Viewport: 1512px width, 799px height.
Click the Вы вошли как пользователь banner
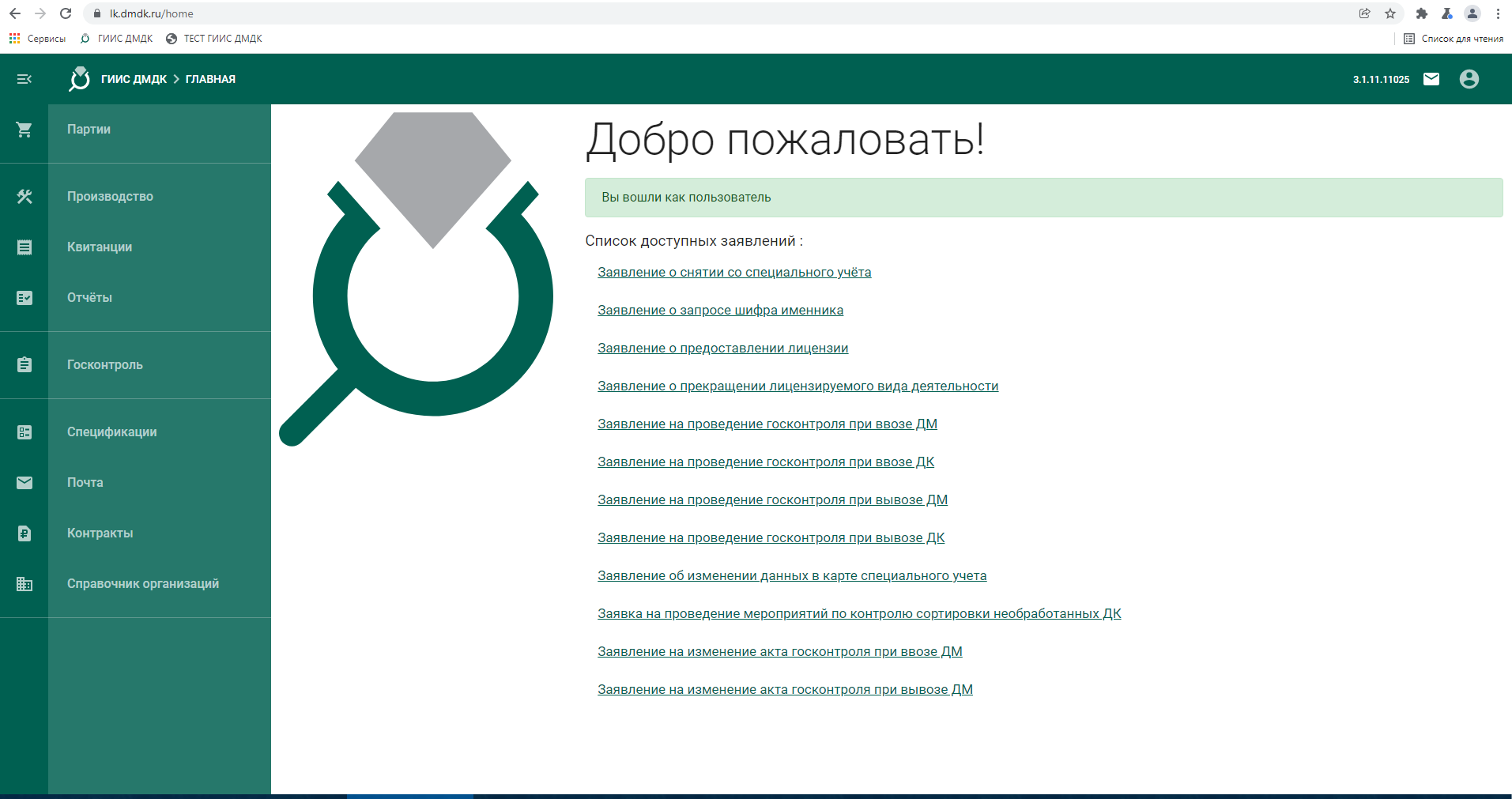(x=1043, y=198)
